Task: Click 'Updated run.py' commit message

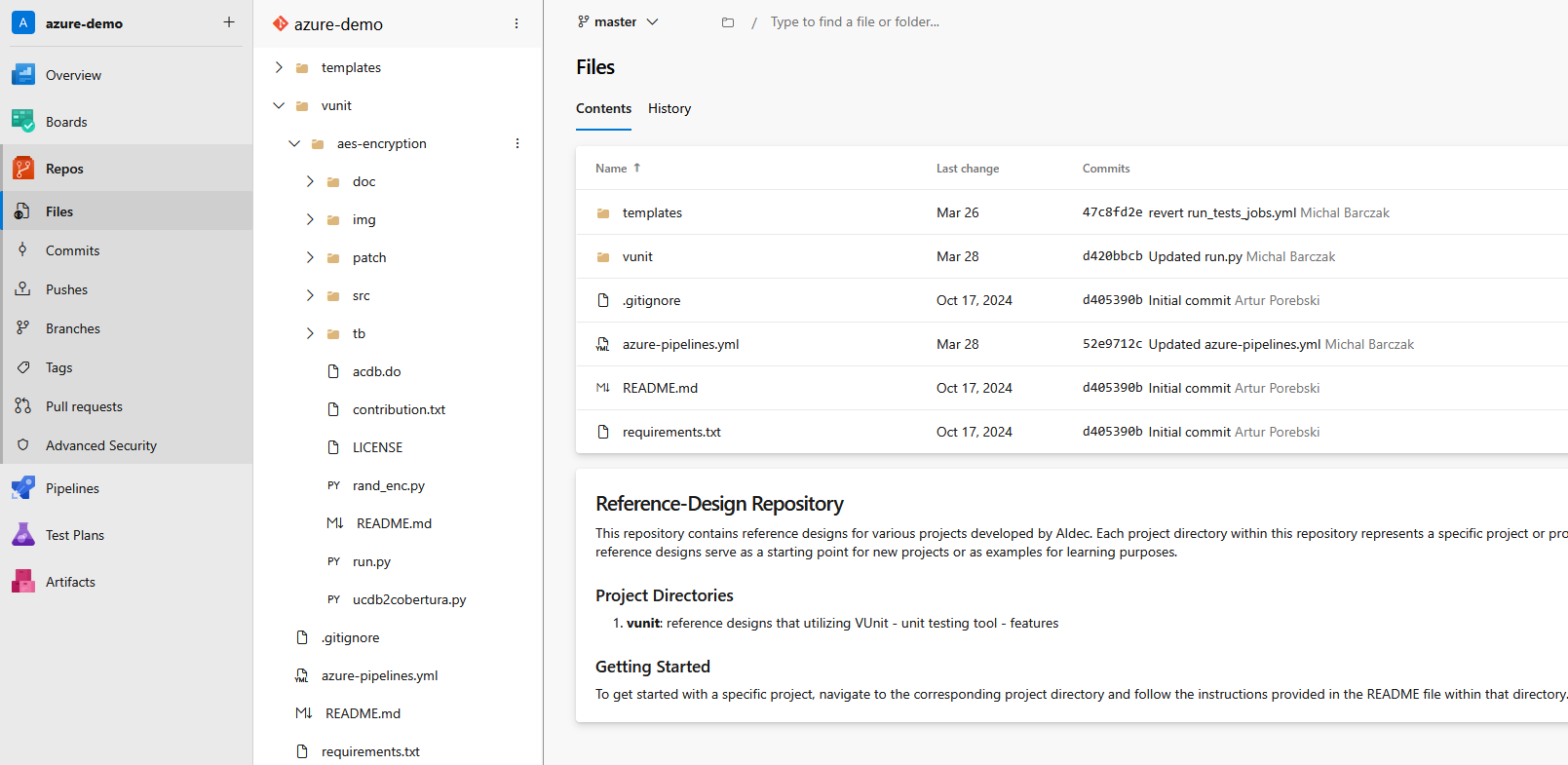Action: [x=1195, y=256]
